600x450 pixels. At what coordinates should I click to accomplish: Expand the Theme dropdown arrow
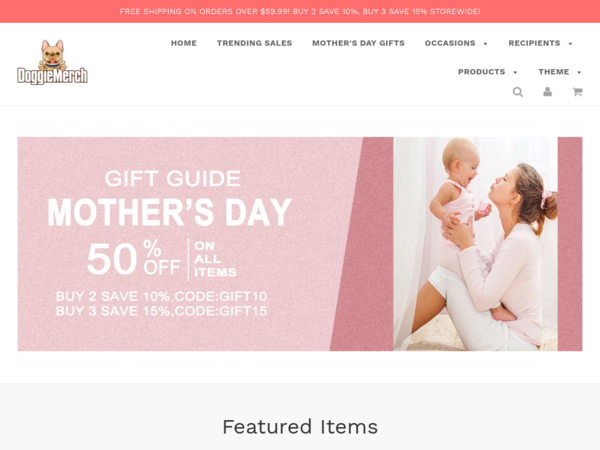click(x=579, y=72)
